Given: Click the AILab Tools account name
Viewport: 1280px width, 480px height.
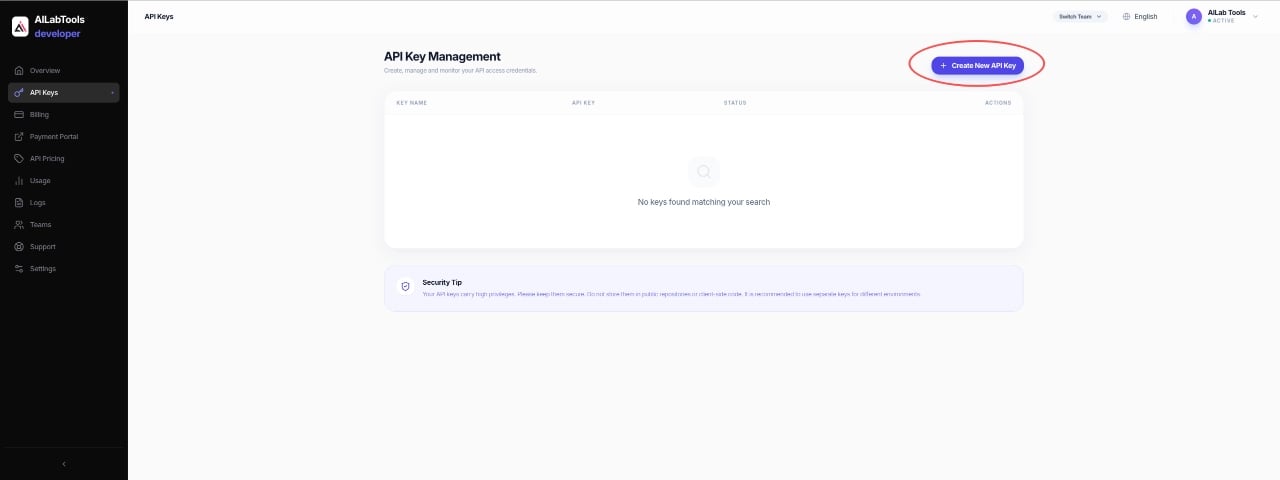Looking at the screenshot, I should [x=1226, y=13].
